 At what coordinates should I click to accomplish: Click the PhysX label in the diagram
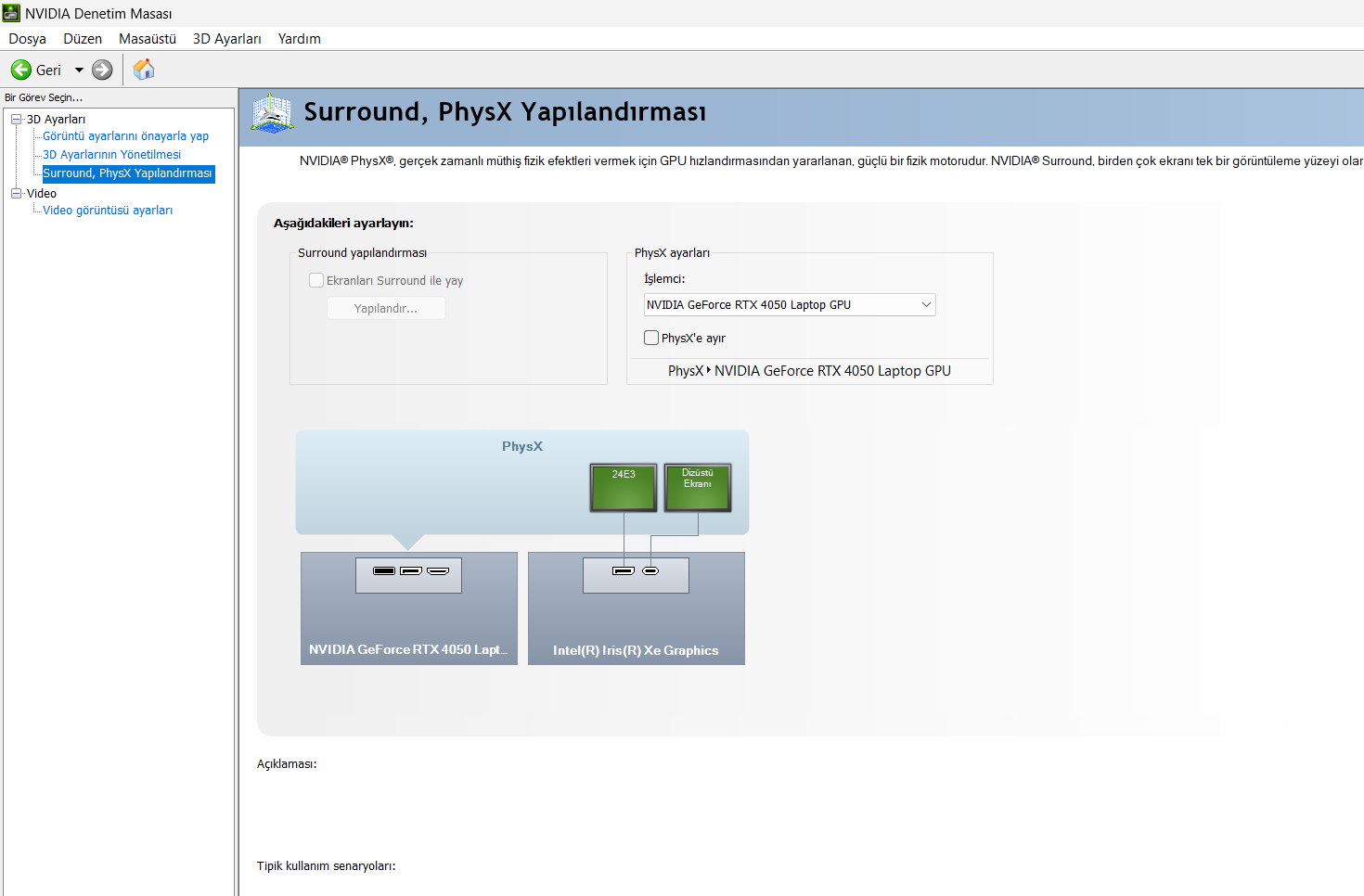tap(522, 446)
